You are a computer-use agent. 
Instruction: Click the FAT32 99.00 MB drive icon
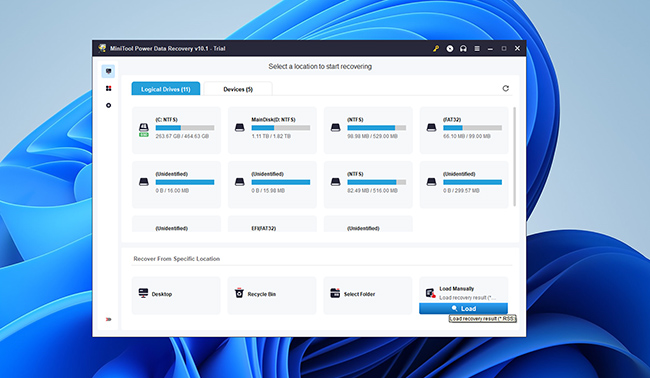pyautogui.click(x=431, y=128)
